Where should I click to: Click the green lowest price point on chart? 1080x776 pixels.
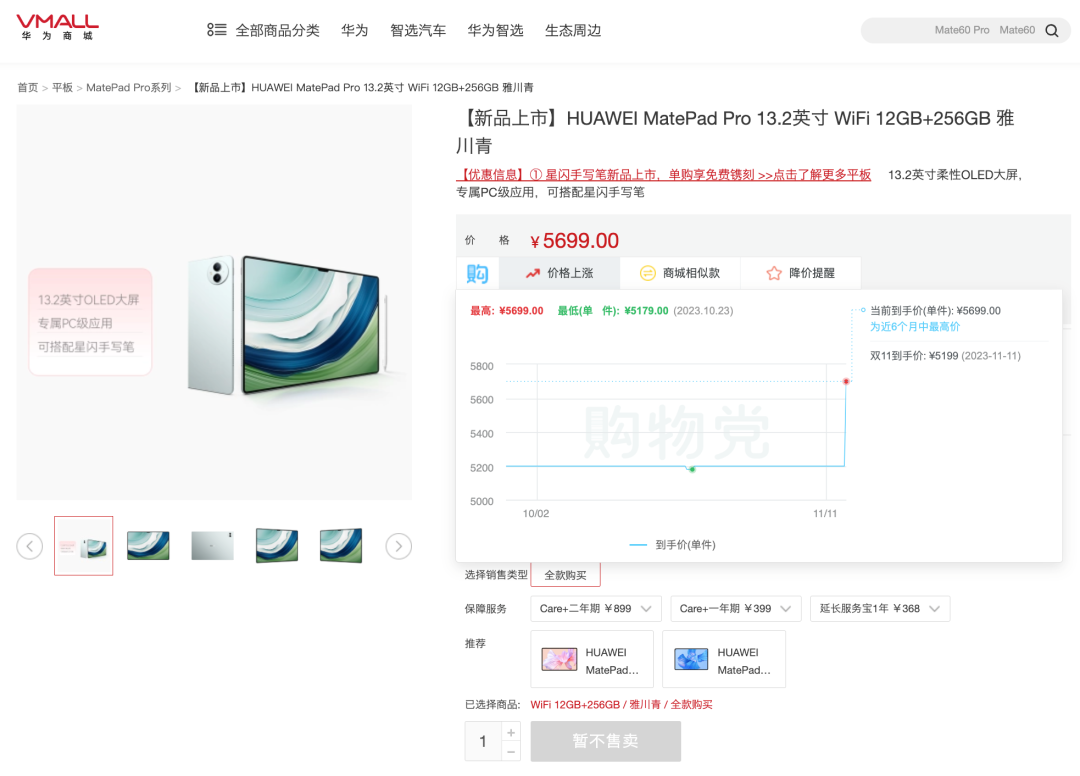(x=692, y=470)
